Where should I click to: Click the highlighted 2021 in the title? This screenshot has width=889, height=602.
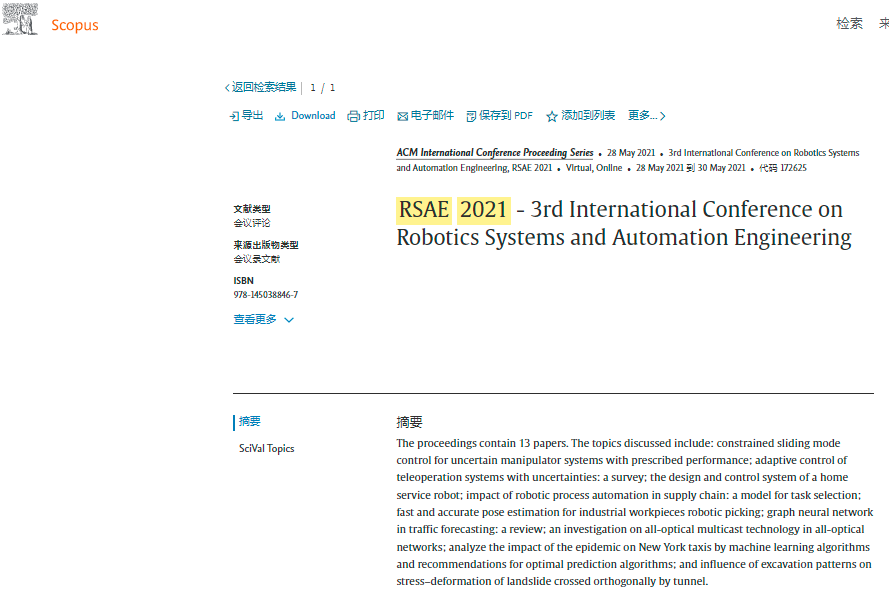484,210
